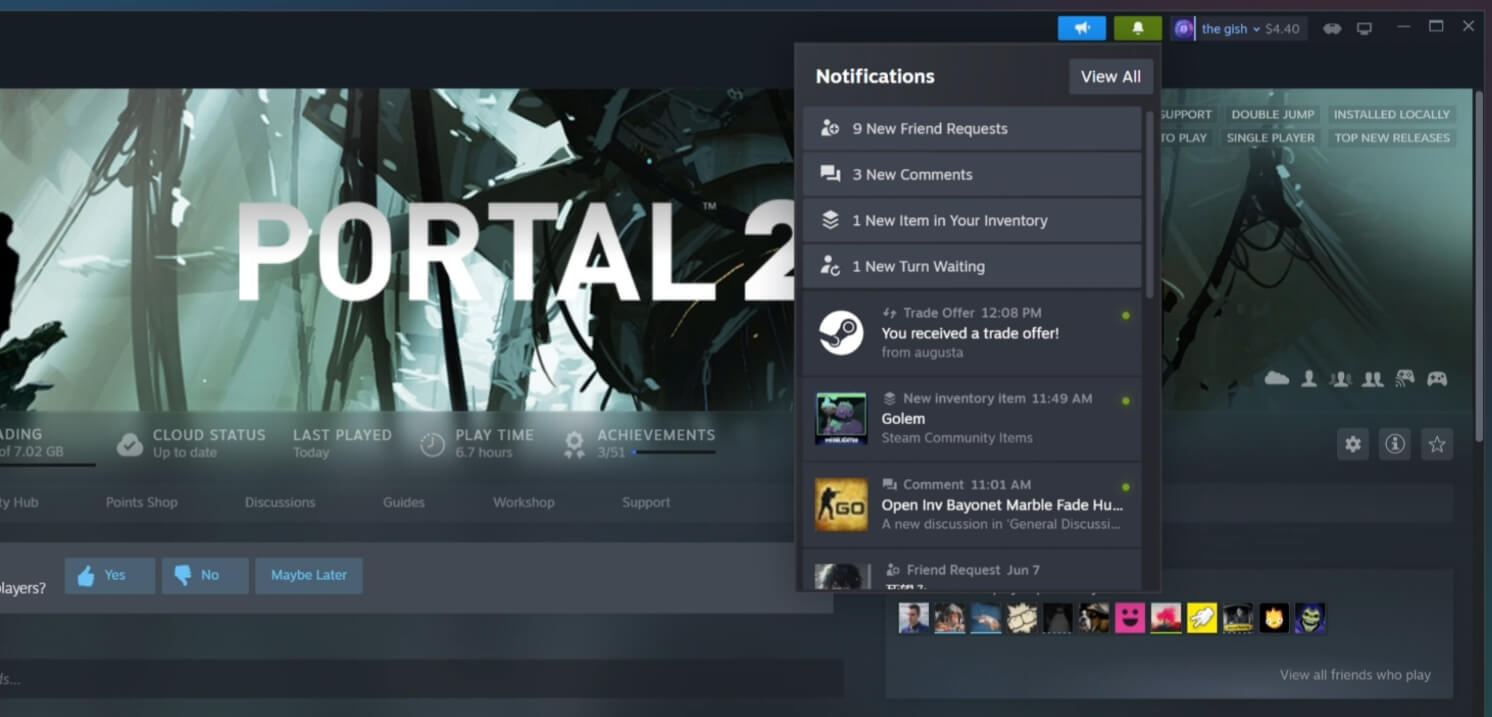Click View all friends who play
Screen dimensions: 1492x717
(1355, 674)
